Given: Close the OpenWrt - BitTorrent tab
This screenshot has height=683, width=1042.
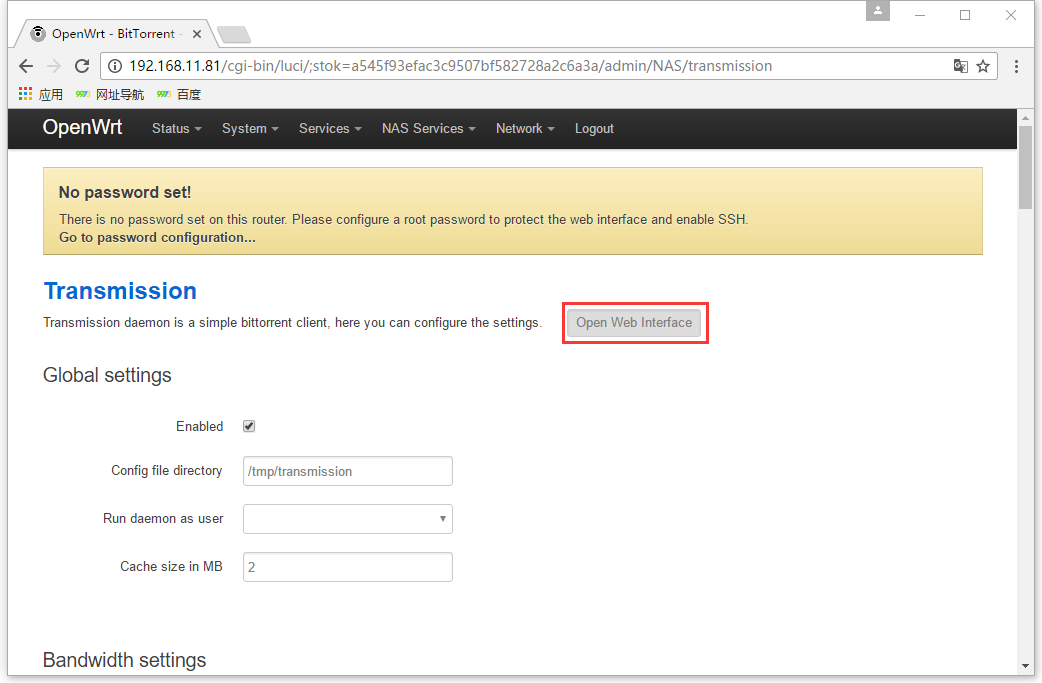Looking at the screenshot, I should tap(197, 34).
